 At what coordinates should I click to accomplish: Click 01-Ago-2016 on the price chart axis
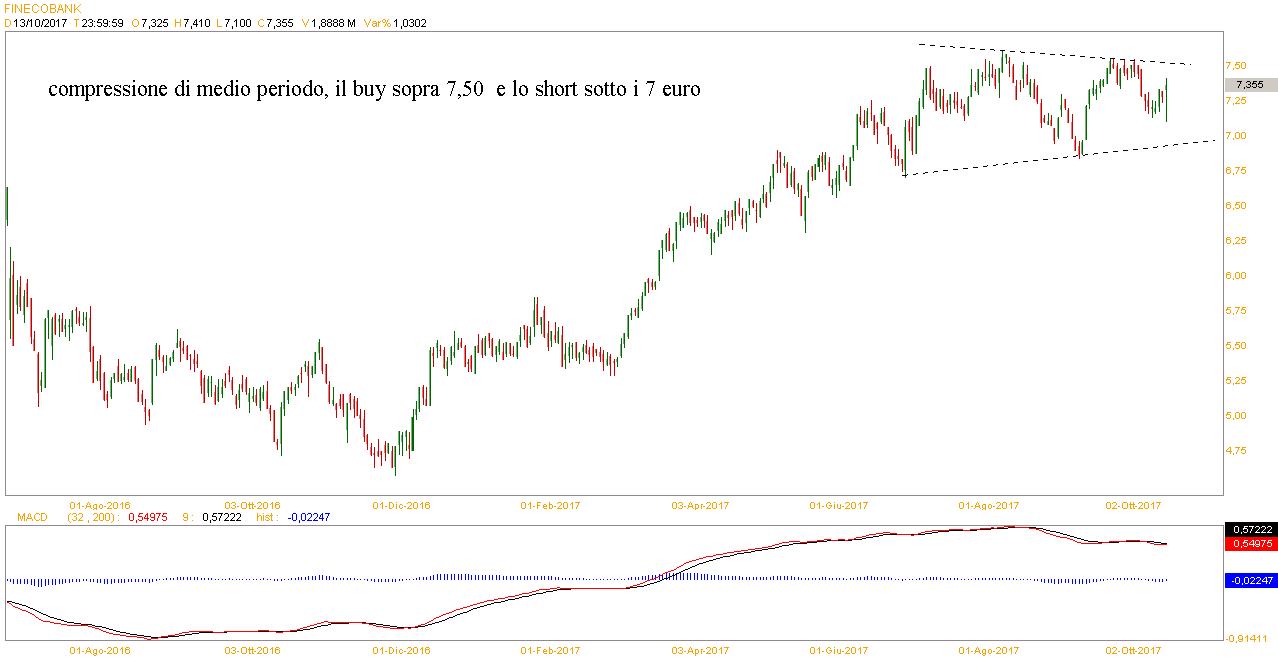(x=100, y=505)
